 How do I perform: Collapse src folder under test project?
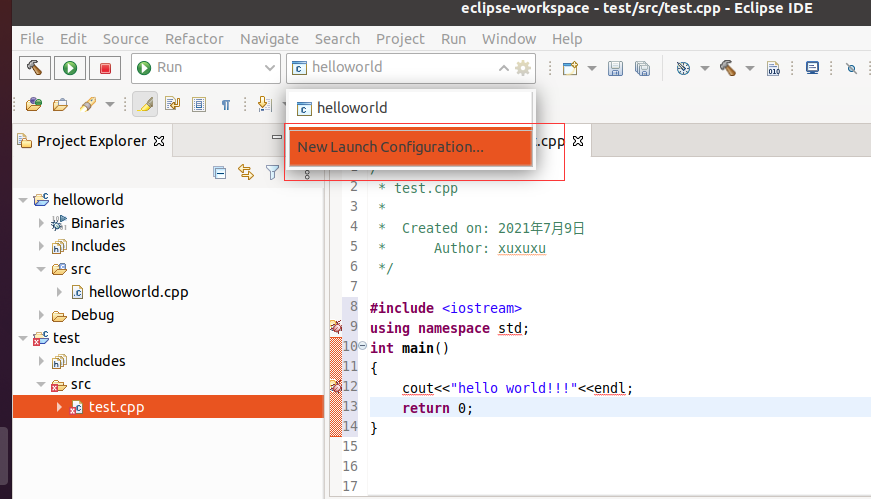coord(41,384)
